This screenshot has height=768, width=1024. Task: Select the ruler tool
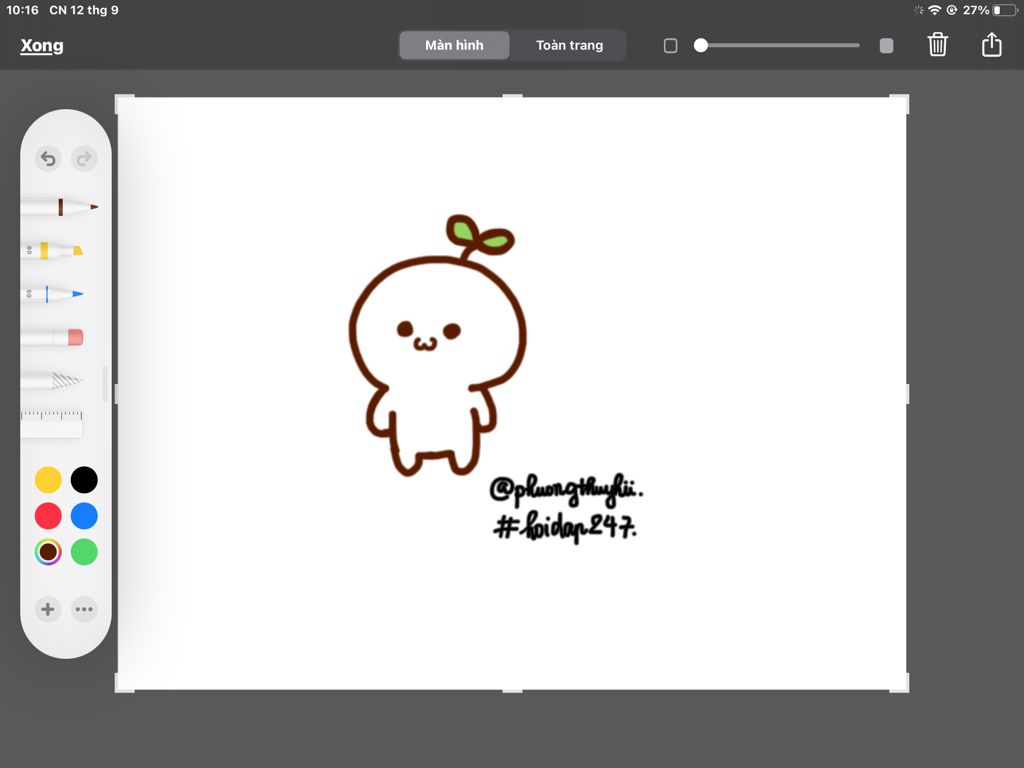52,424
